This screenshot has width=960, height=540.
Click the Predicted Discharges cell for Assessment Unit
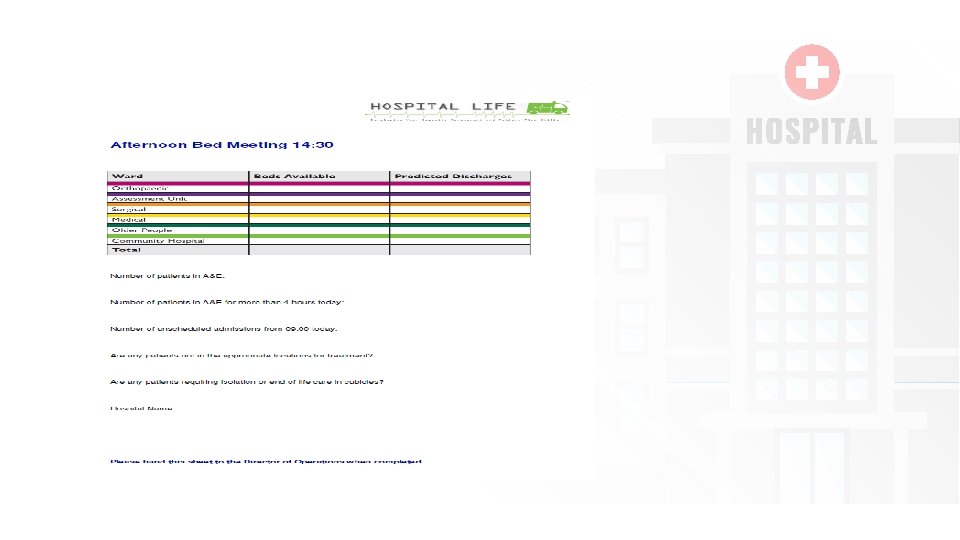(x=460, y=199)
